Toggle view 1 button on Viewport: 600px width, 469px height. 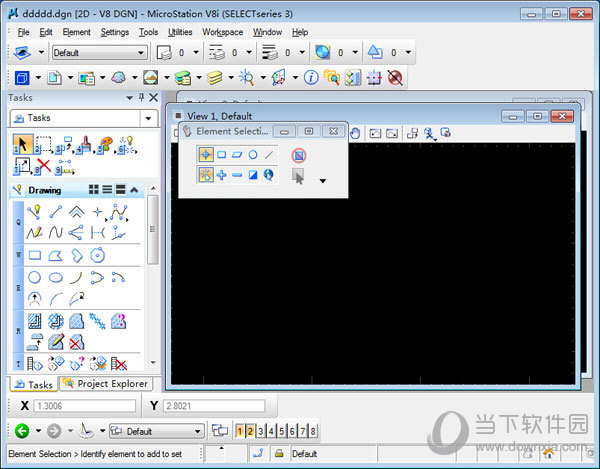[240, 431]
